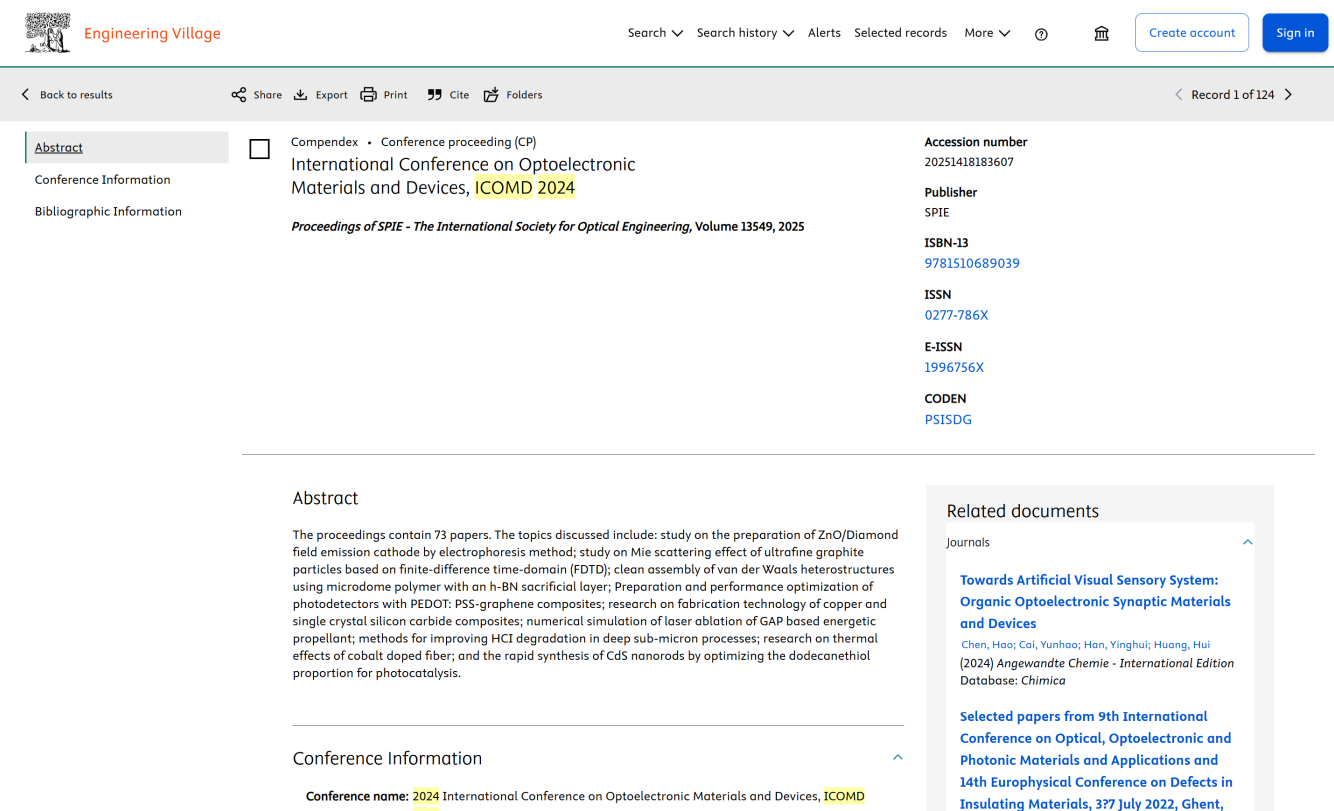
Task: Click the Folders icon
Action: tap(491, 95)
